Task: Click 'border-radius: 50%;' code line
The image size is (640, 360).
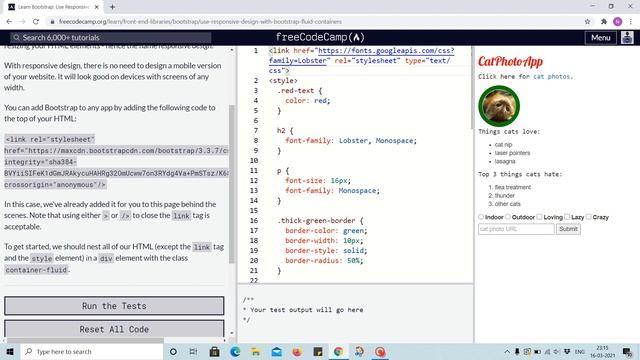Action: 324,260
